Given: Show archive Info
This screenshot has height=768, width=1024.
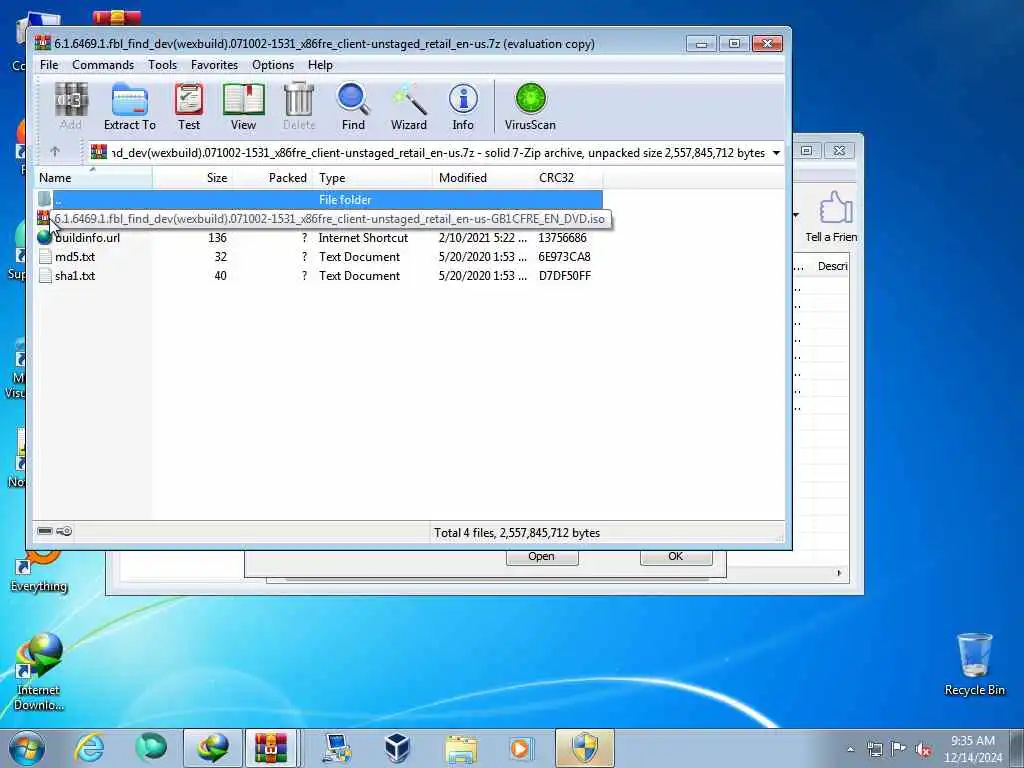Looking at the screenshot, I should (x=463, y=107).
